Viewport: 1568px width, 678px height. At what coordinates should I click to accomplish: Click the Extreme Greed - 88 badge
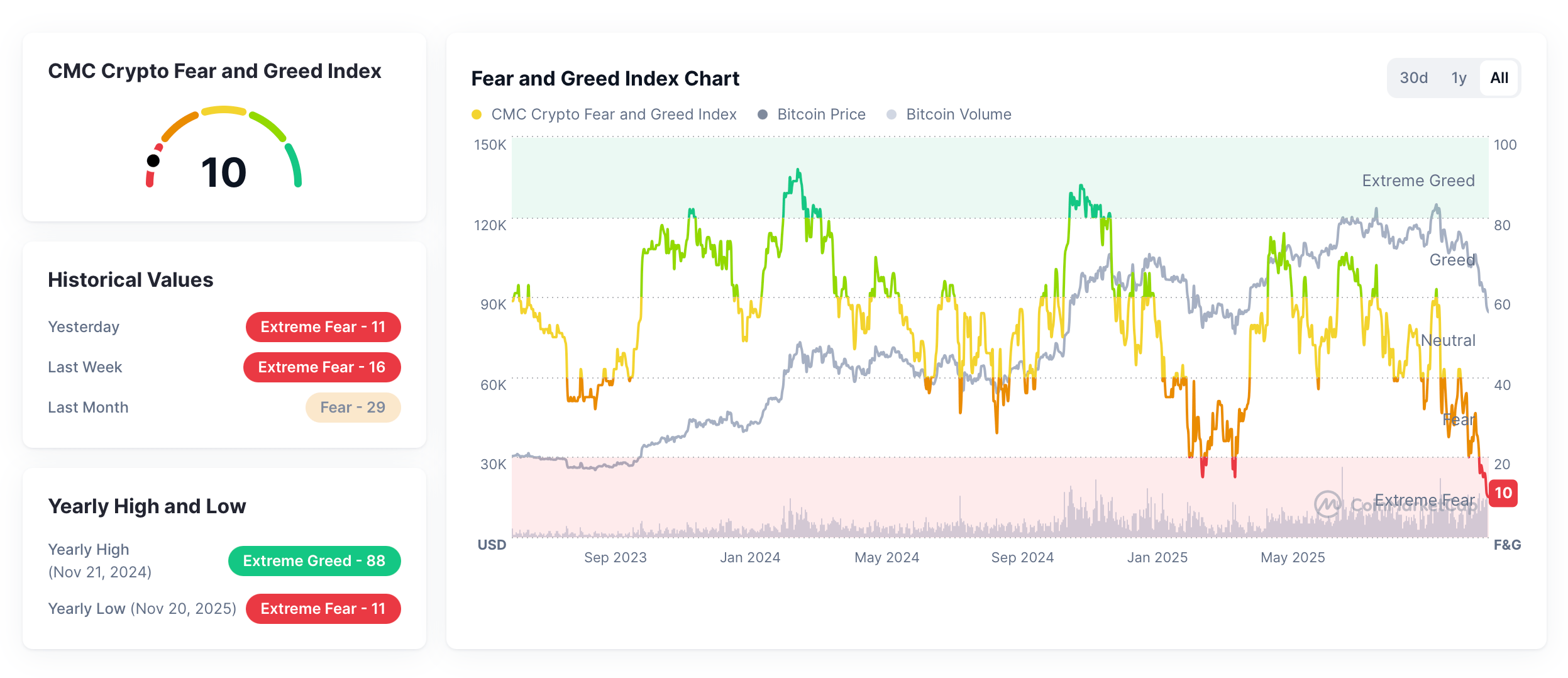[315, 560]
